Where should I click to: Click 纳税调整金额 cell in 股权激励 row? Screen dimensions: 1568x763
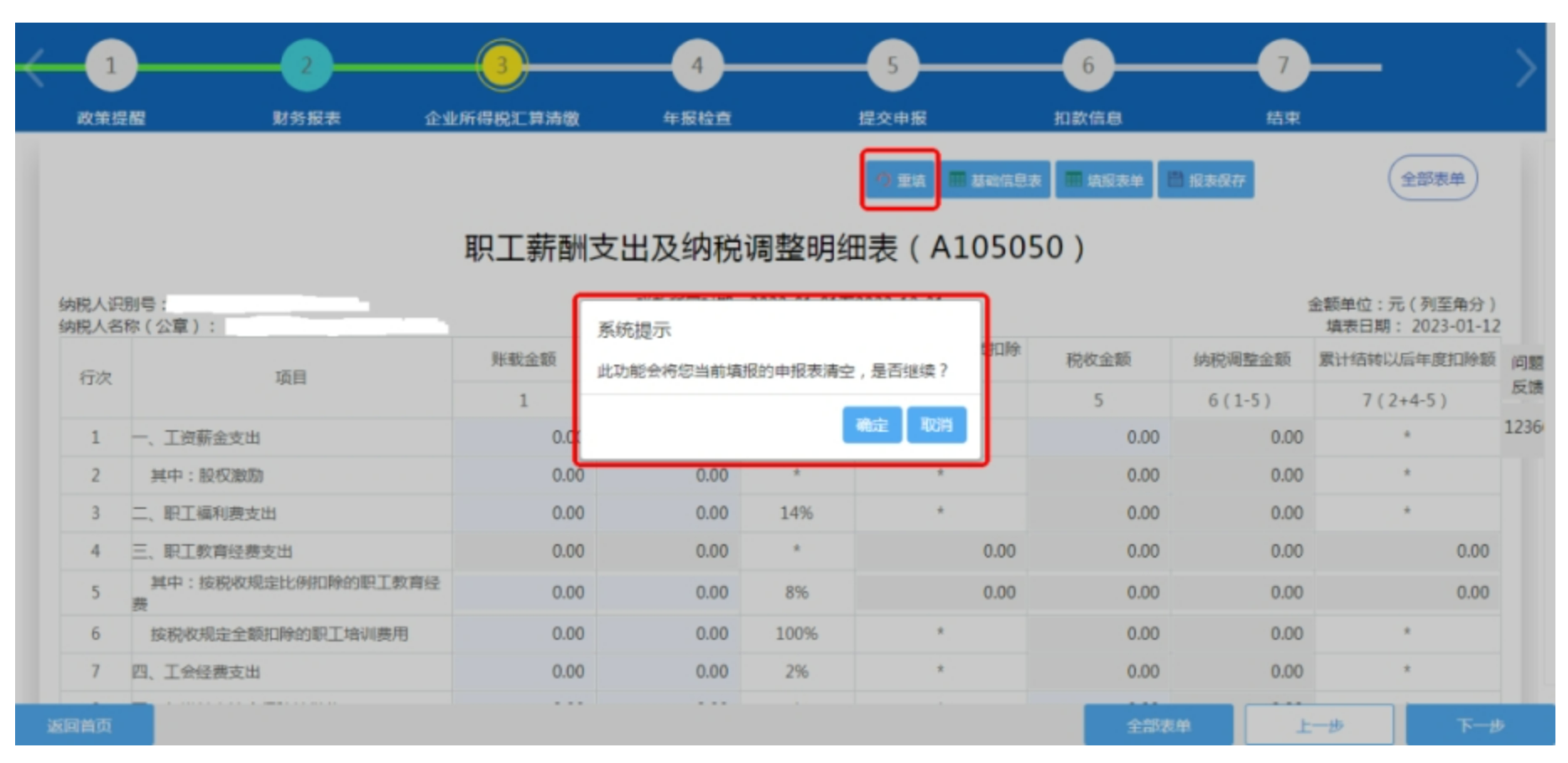coord(1242,475)
